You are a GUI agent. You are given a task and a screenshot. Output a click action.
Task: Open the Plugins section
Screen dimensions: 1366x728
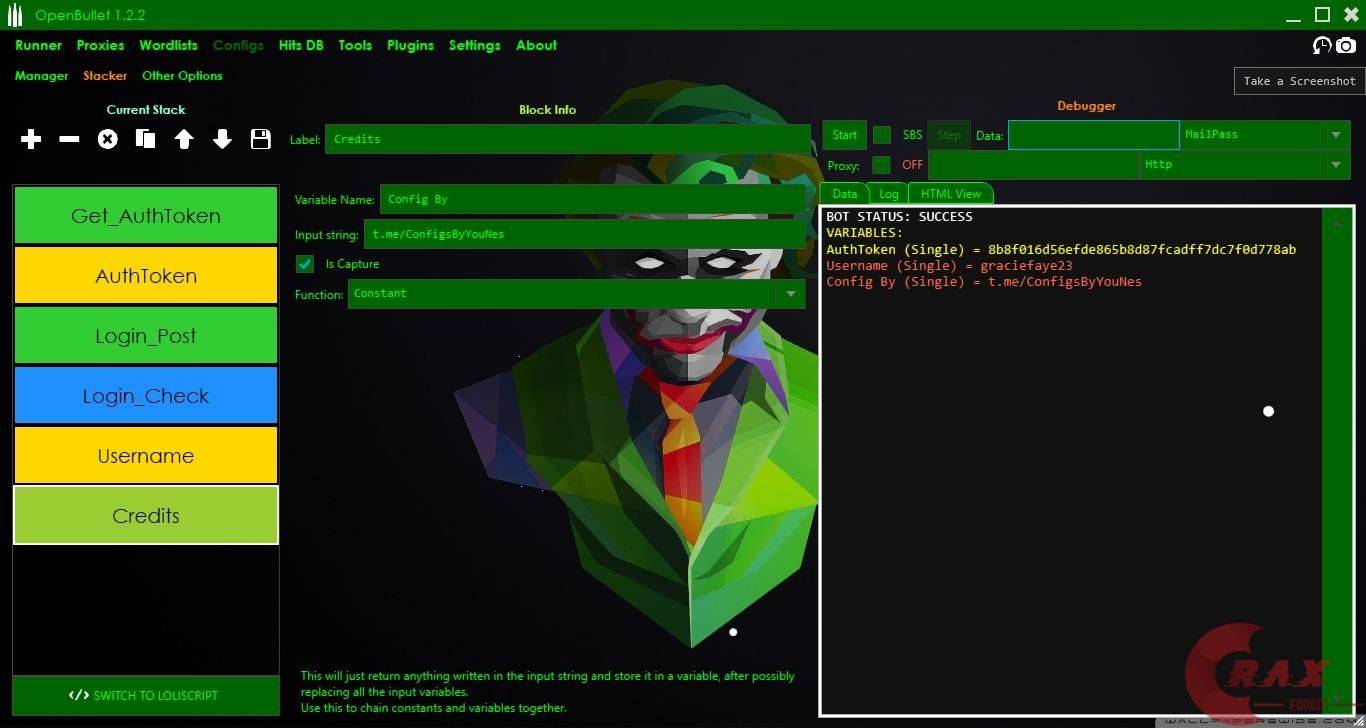(410, 45)
